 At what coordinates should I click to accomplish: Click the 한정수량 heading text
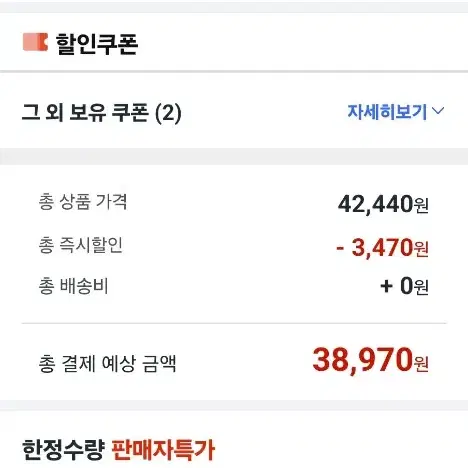pyautogui.click(x=63, y=450)
